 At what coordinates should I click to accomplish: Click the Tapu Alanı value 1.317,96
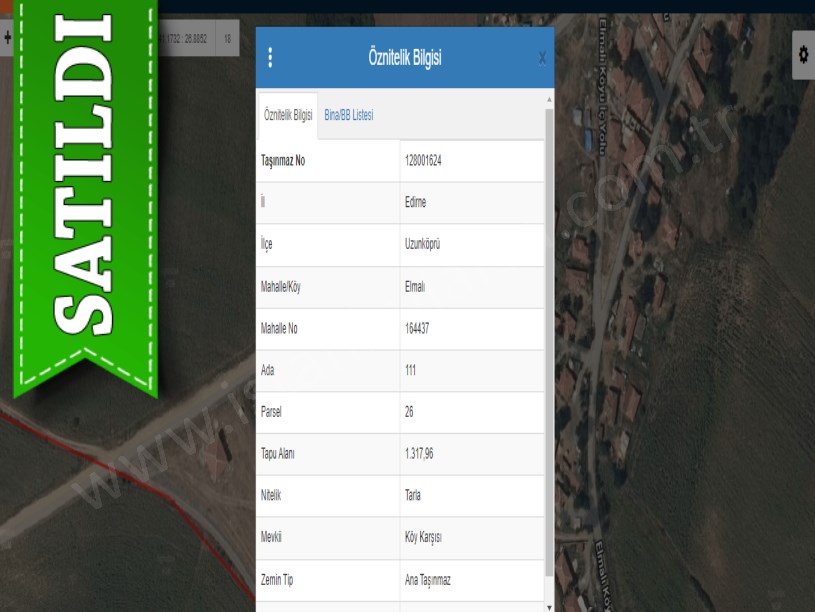(419, 454)
